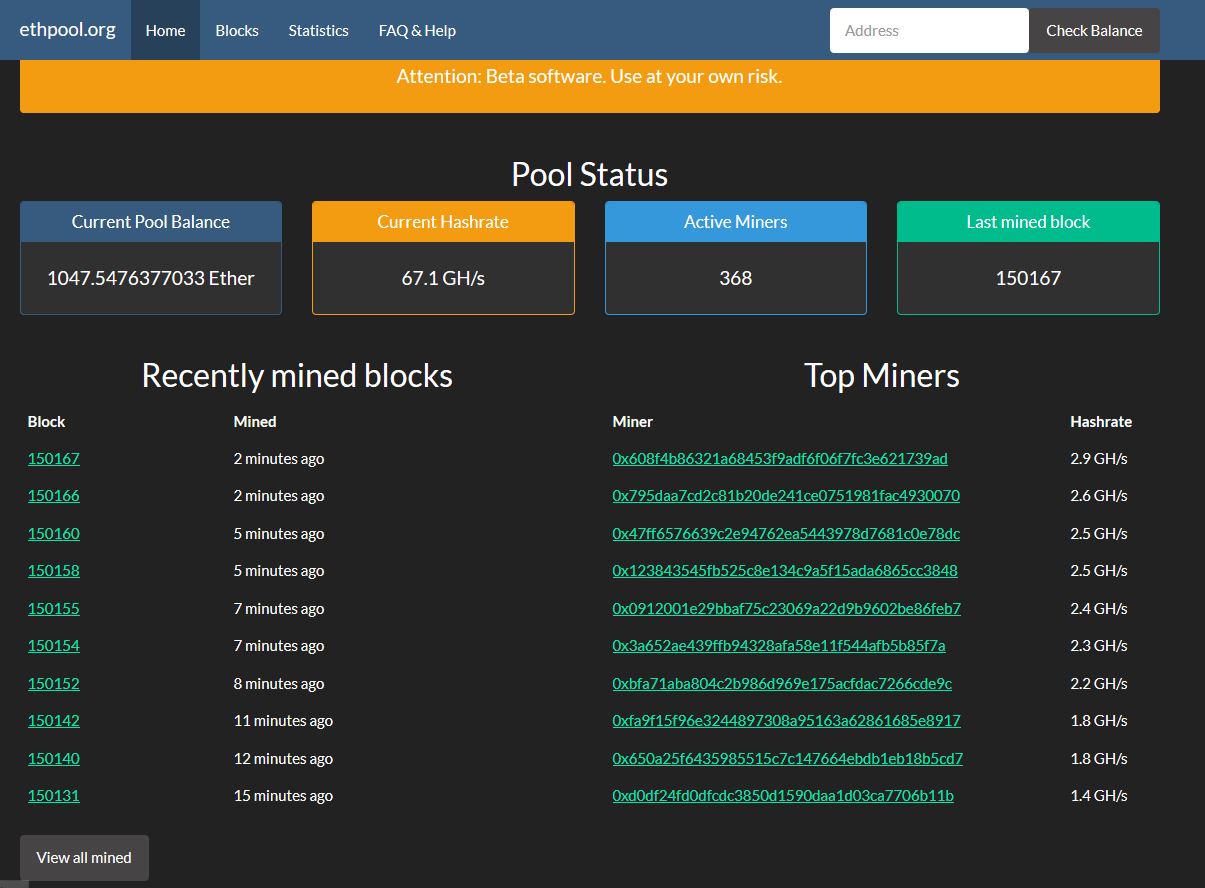Click the 2.2 GH/s hashrate cell
The height and width of the screenshot is (888, 1205).
[x=1099, y=684]
